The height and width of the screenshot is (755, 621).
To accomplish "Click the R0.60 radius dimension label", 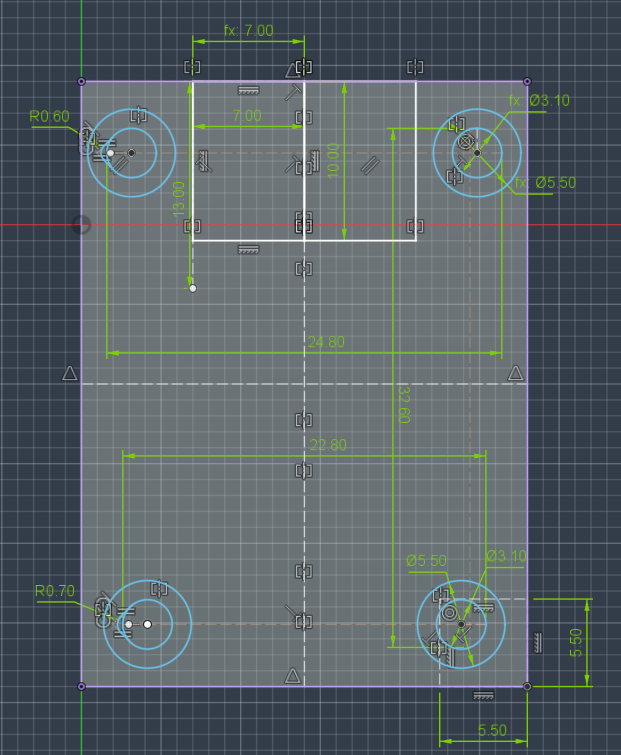I will point(49,117).
